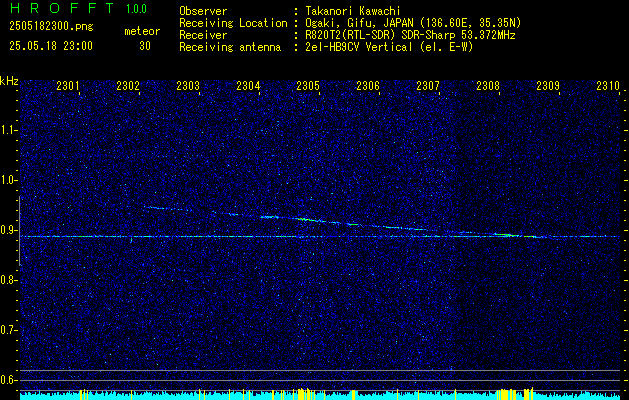Screen dimensions: 629x400
Task: Click the 'Receiver' field label
Action: [x=203, y=35]
